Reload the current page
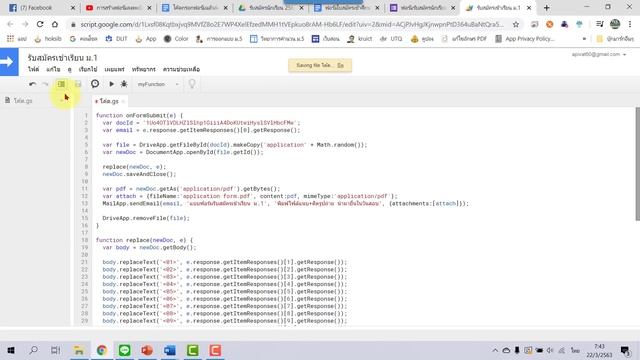The height and width of the screenshot is (360, 640). pos(40,24)
